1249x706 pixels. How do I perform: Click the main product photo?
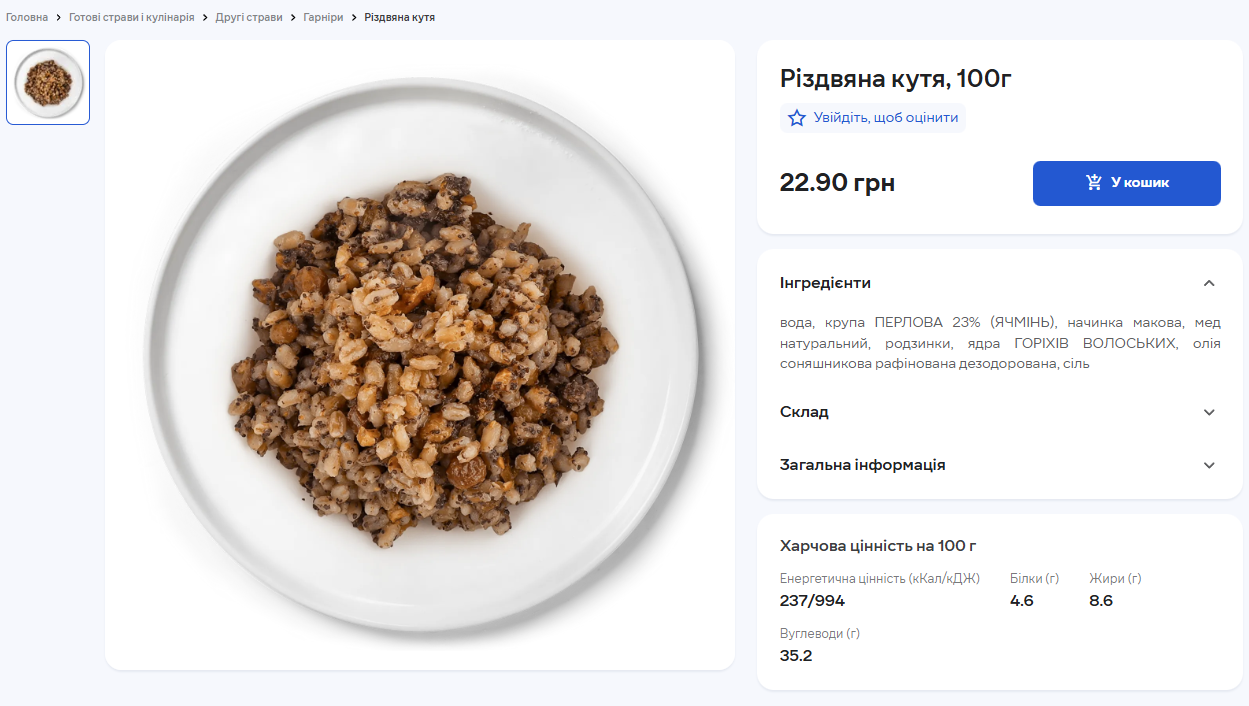coord(418,350)
